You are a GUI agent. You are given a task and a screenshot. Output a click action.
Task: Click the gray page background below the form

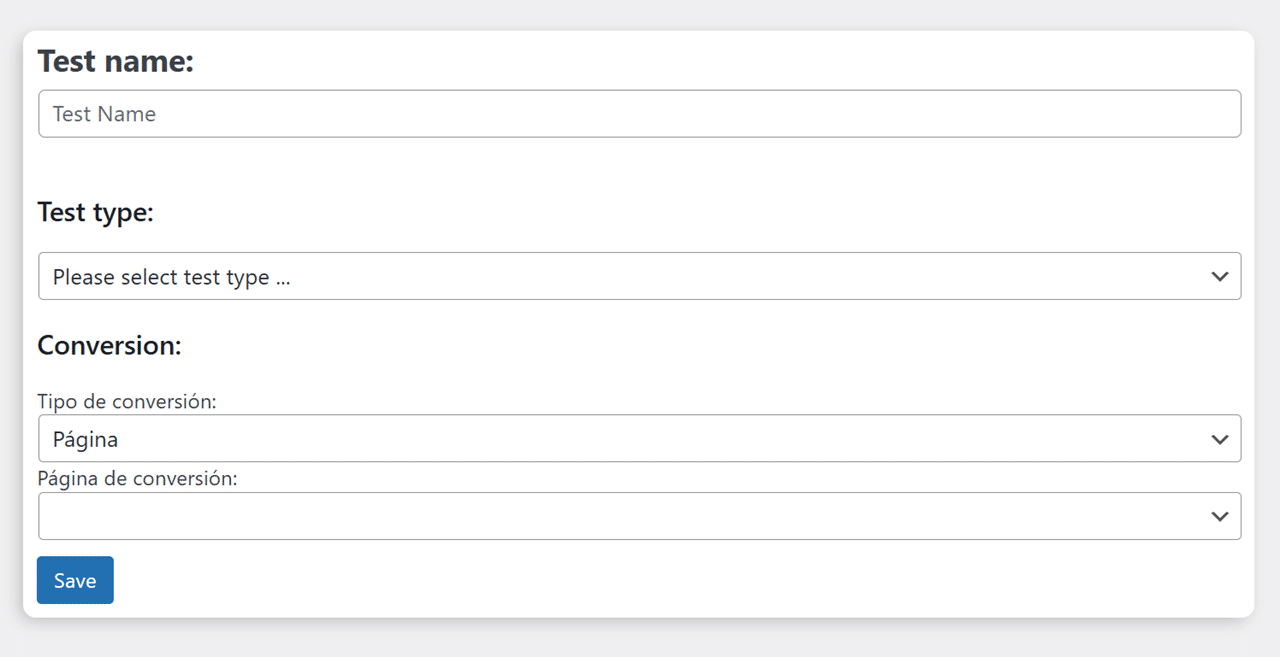pos(640,638)
